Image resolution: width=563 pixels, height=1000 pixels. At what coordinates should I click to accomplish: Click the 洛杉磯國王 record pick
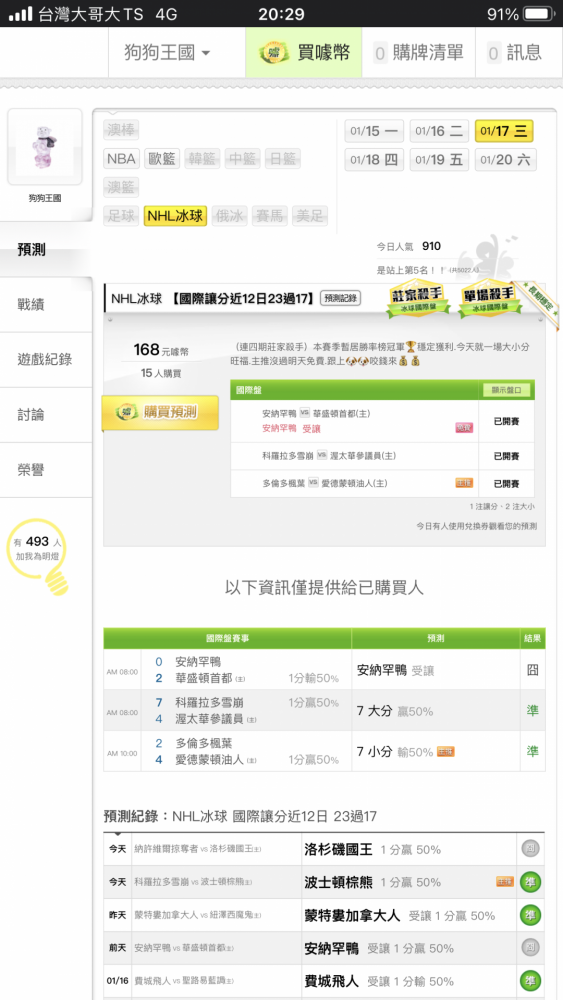pyautogui.click(x=339, y=849)
